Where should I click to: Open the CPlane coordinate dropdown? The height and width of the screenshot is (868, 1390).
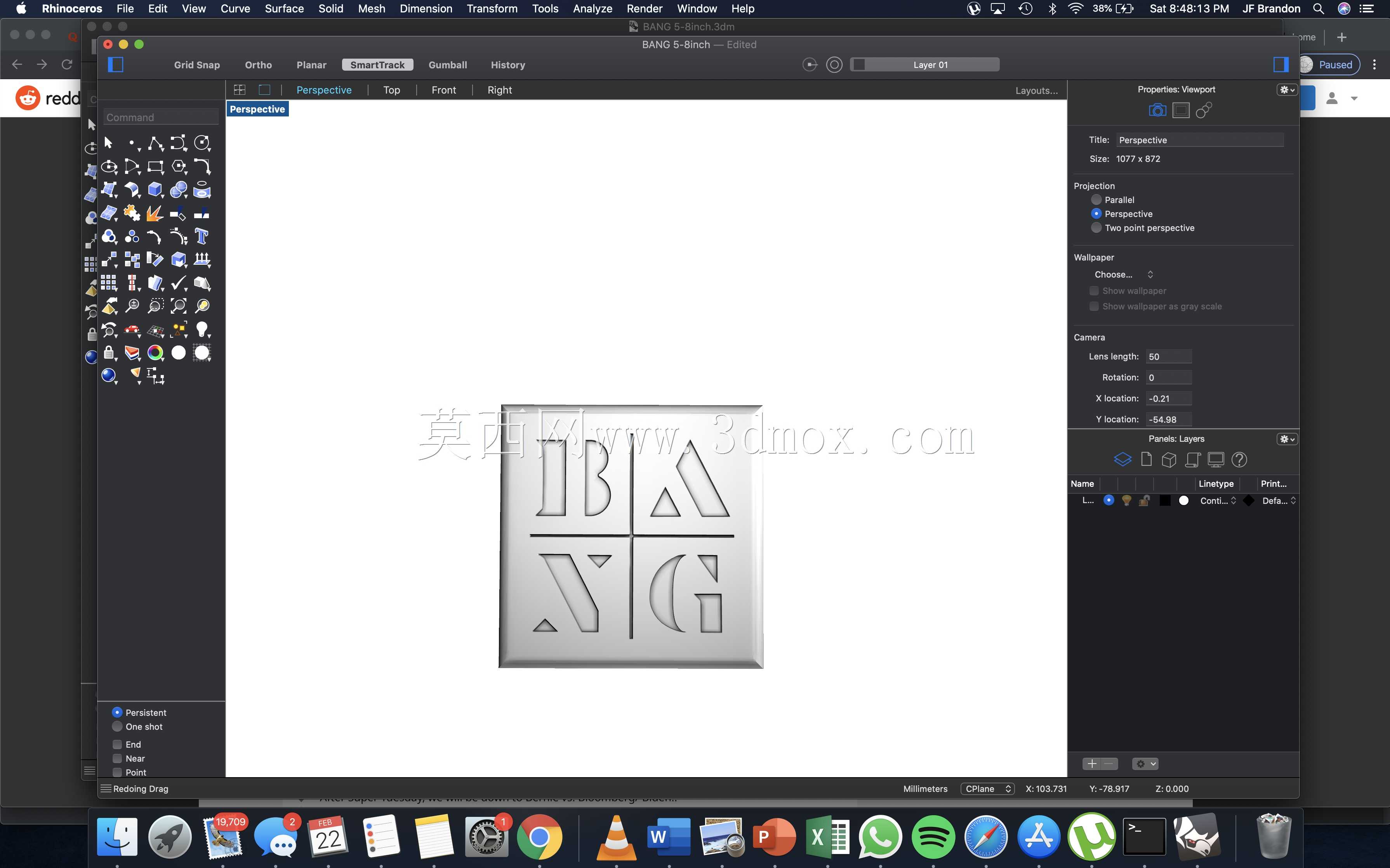tap(987, 788)
